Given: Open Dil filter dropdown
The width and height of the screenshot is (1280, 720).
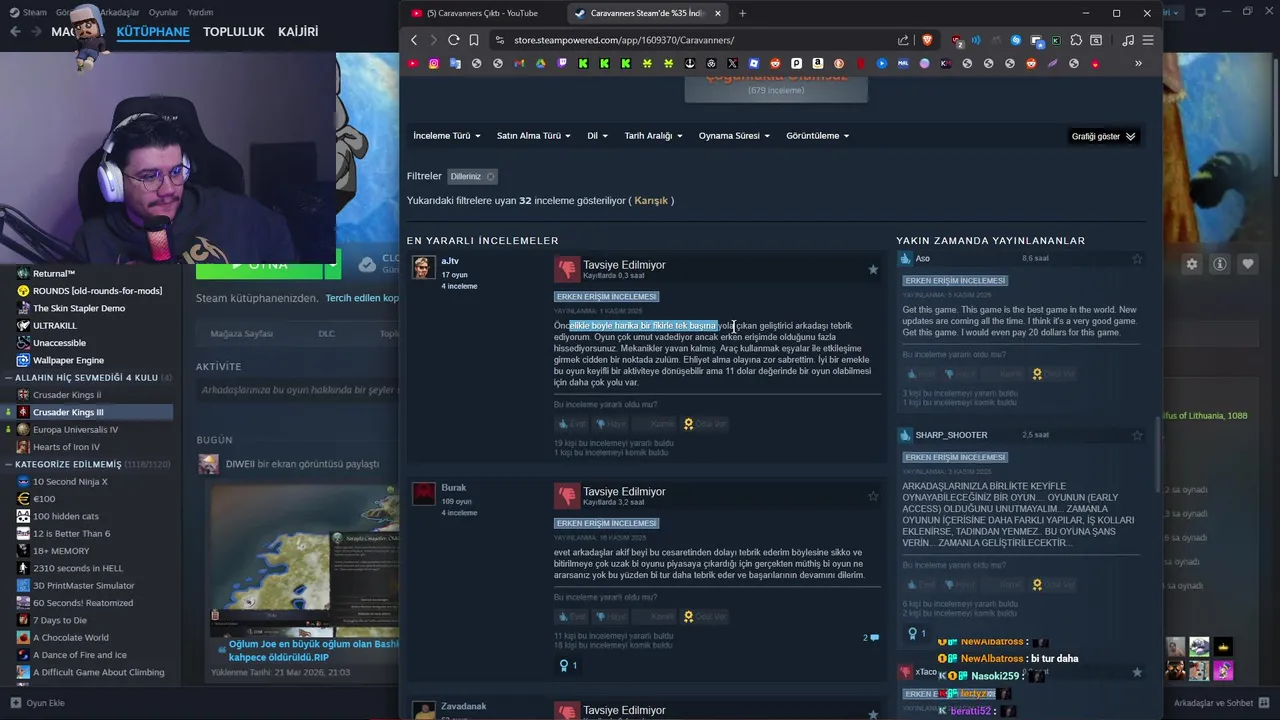Looking at the screenshot, I should (597, 136).
